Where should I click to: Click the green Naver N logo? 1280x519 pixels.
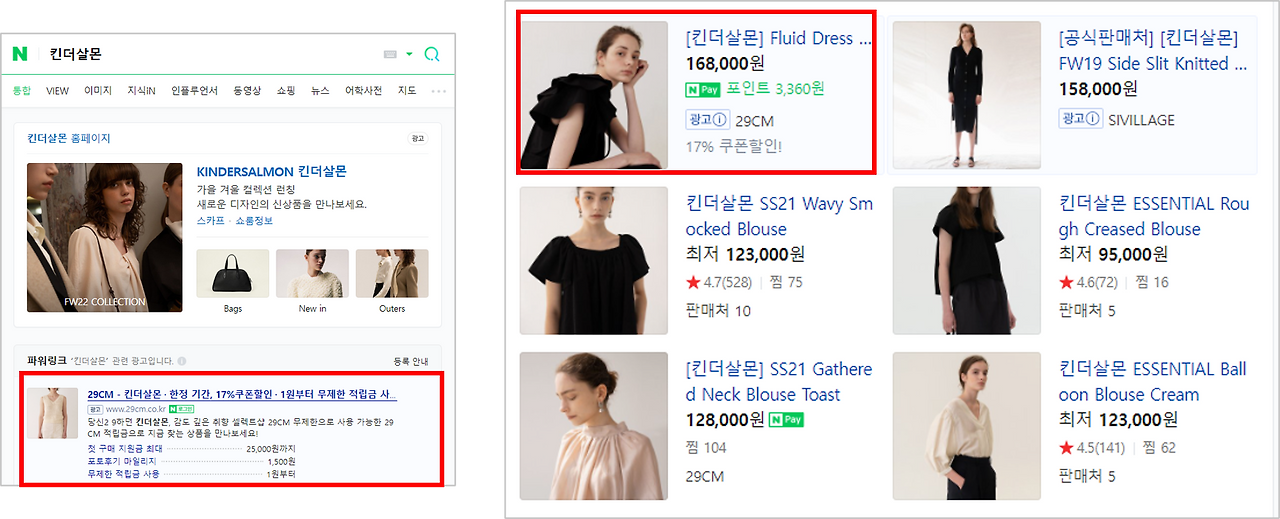tap(19, 54)
